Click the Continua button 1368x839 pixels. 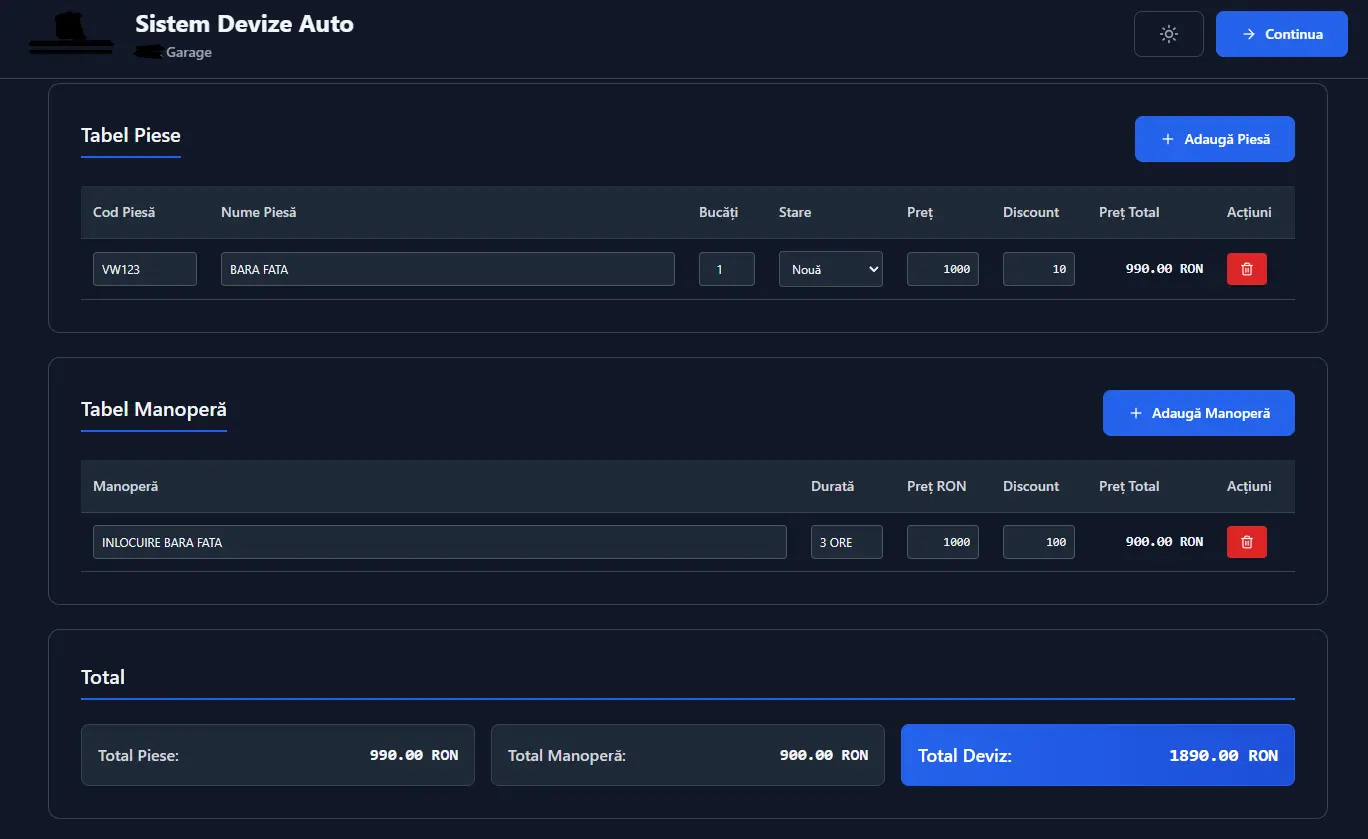(x=1281, y=34)
